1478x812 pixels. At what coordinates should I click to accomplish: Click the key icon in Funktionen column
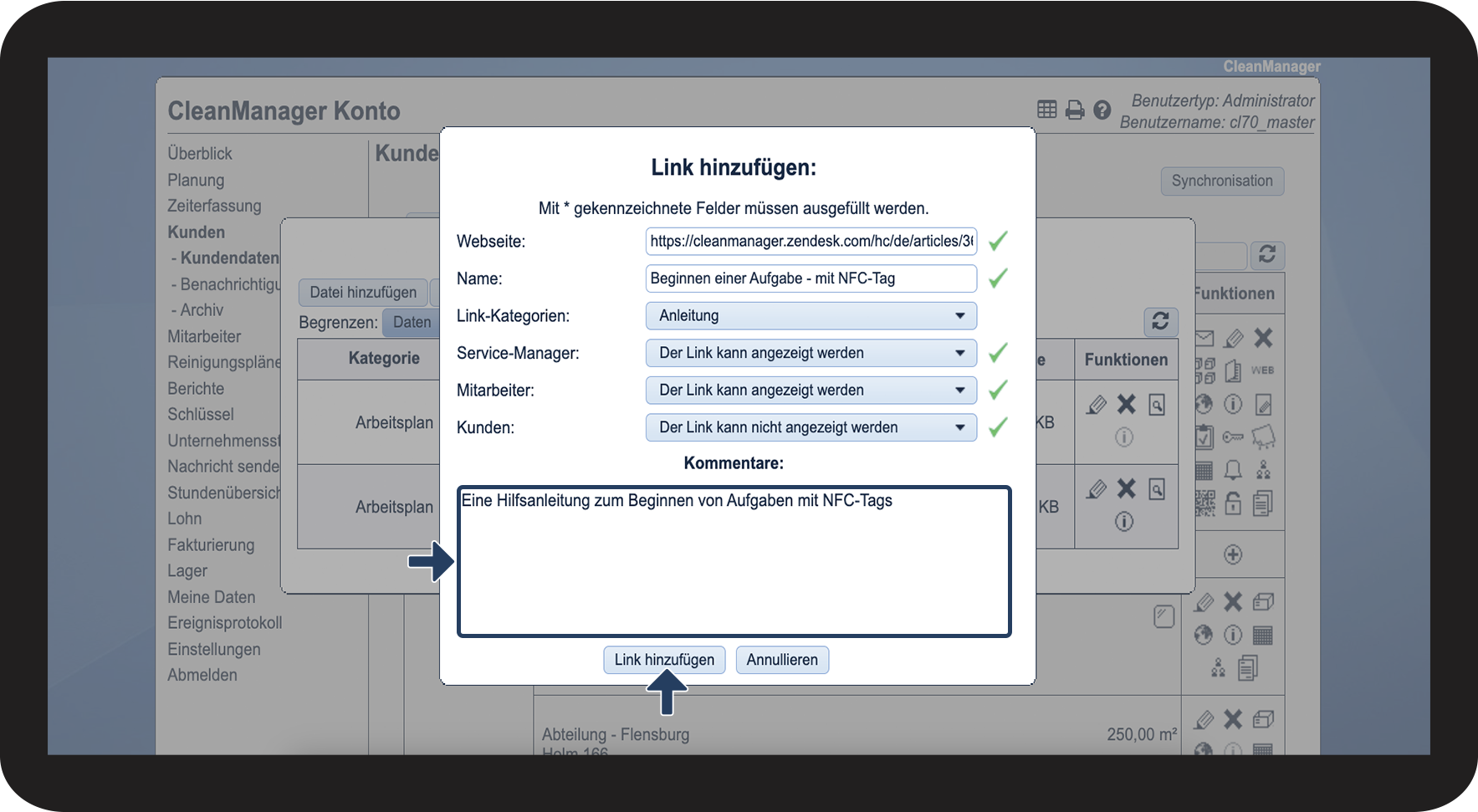(1233, 437)
